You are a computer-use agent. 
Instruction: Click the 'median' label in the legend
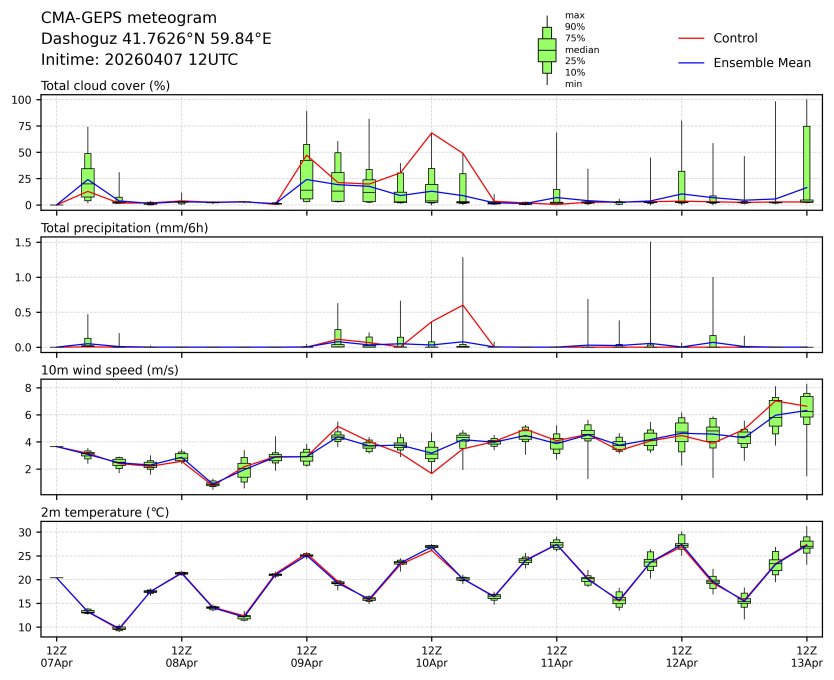pos(582,49)
